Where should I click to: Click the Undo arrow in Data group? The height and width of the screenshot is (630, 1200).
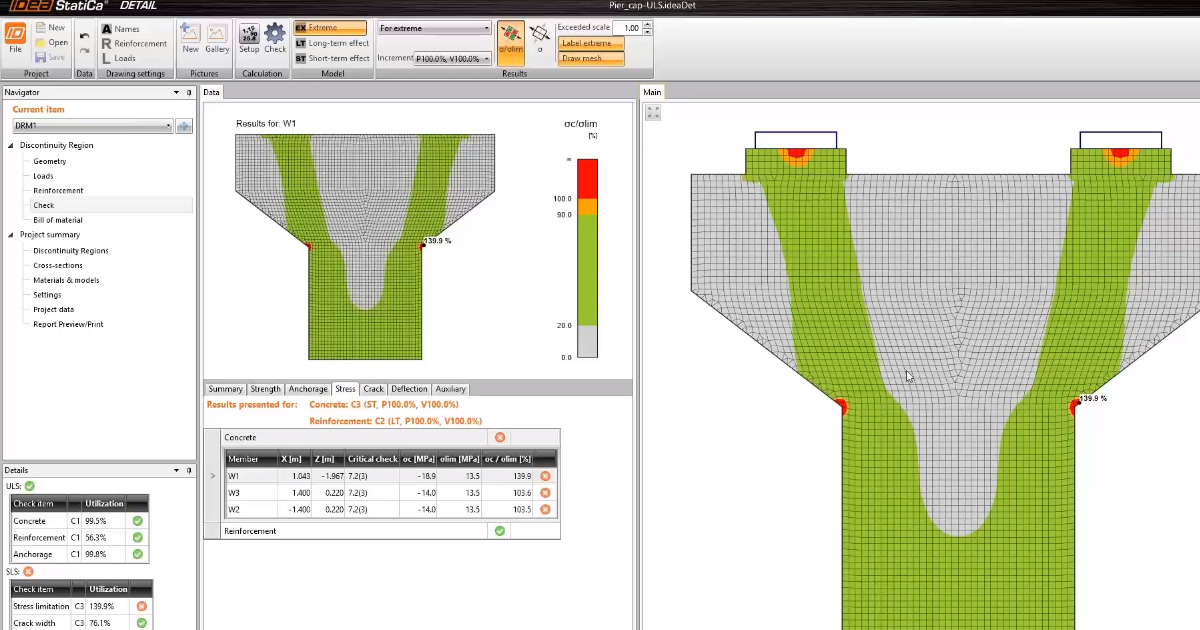84,36
